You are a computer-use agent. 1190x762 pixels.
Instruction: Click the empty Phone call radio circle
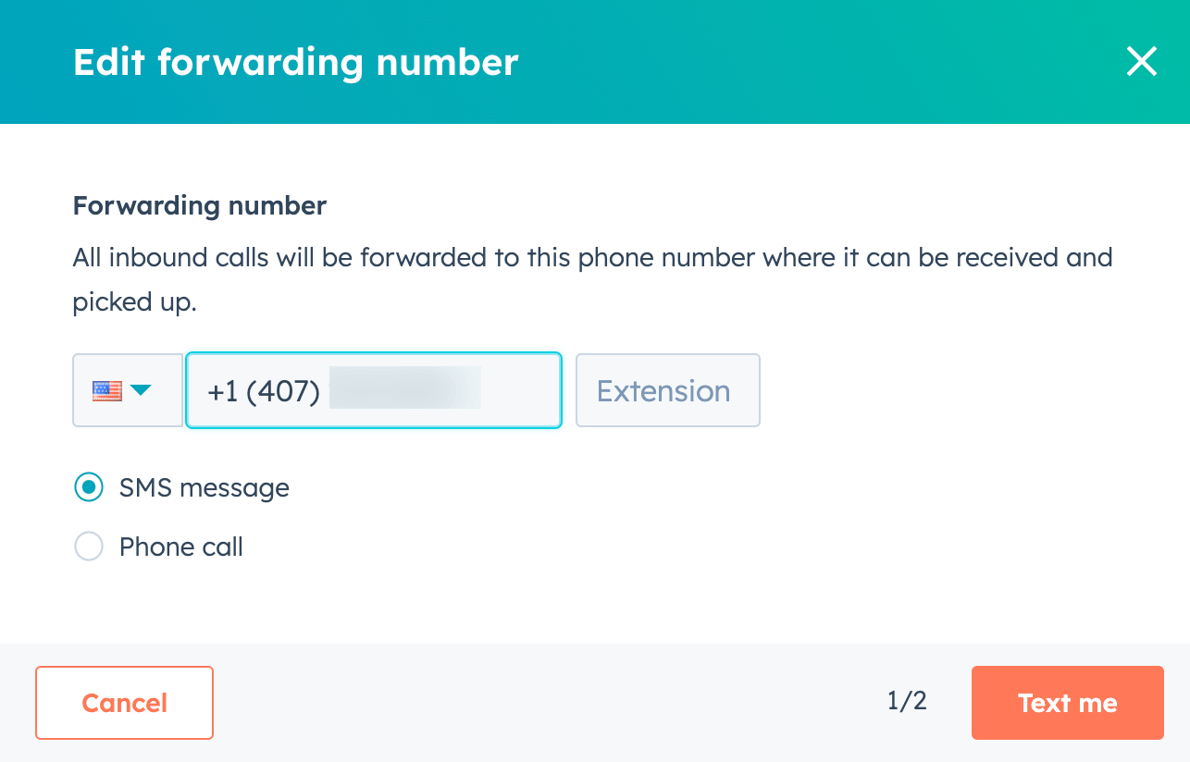[89, 546]
